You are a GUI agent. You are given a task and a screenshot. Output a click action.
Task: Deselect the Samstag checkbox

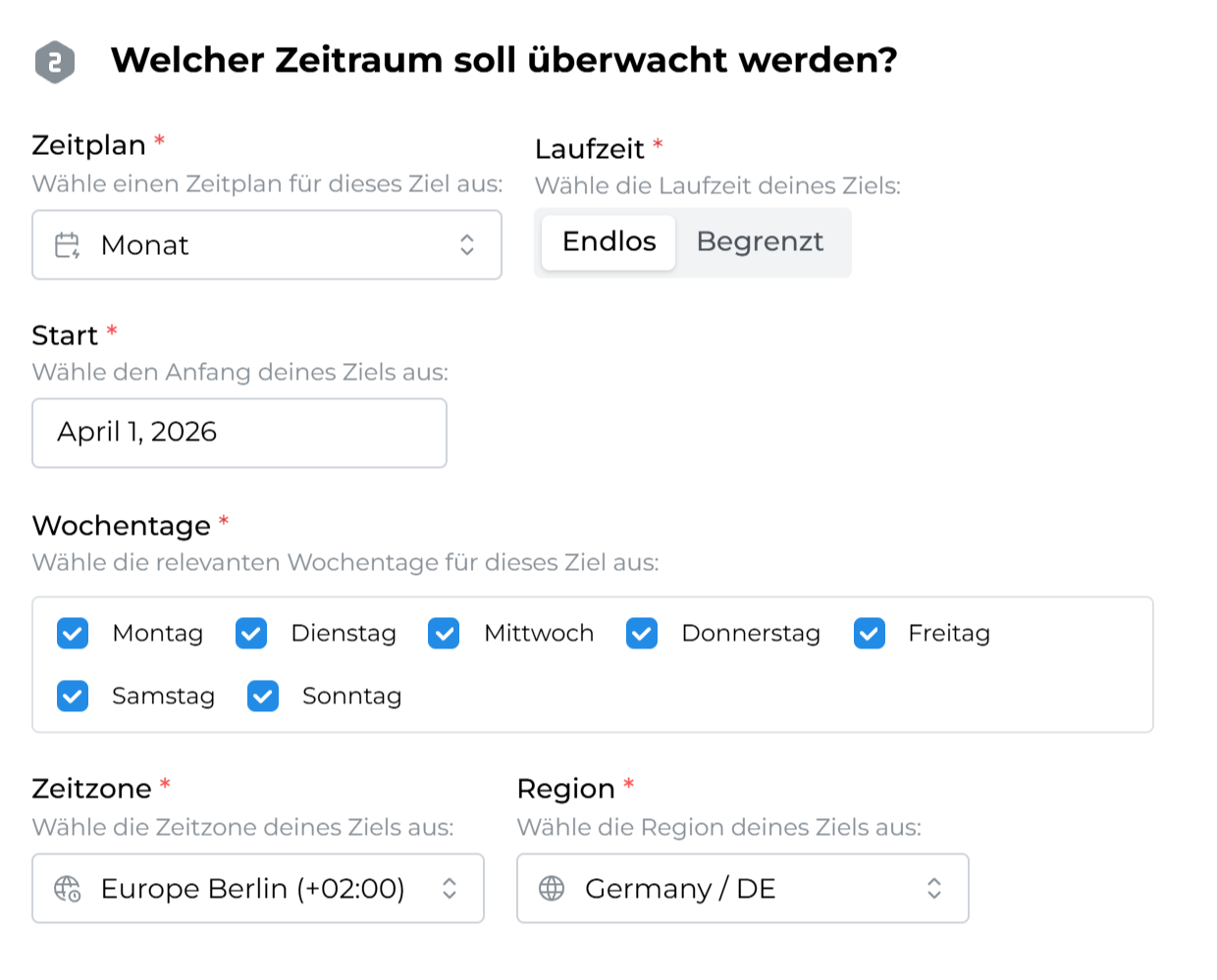pos(73,696)
